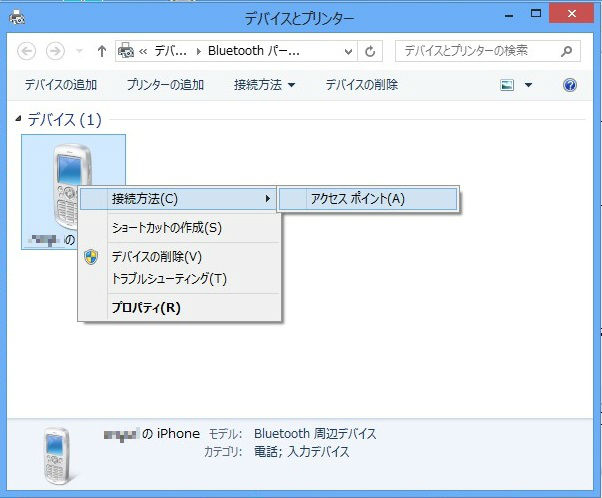
Task: Choose アクセス ポイント(A) from submenu
Action: [x=357, y=199]
